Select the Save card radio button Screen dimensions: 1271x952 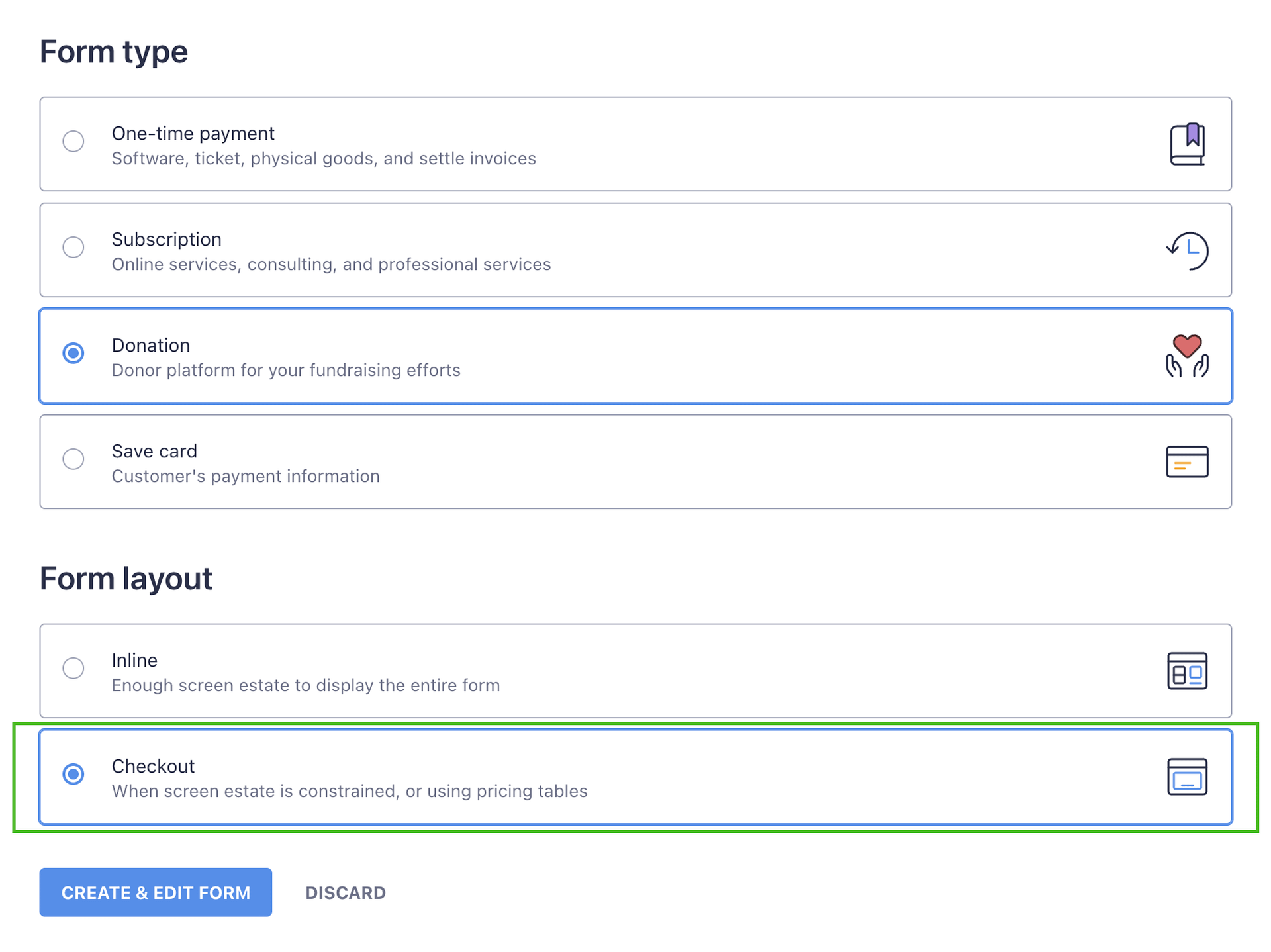pyautogui.click(x=73, y=459)
